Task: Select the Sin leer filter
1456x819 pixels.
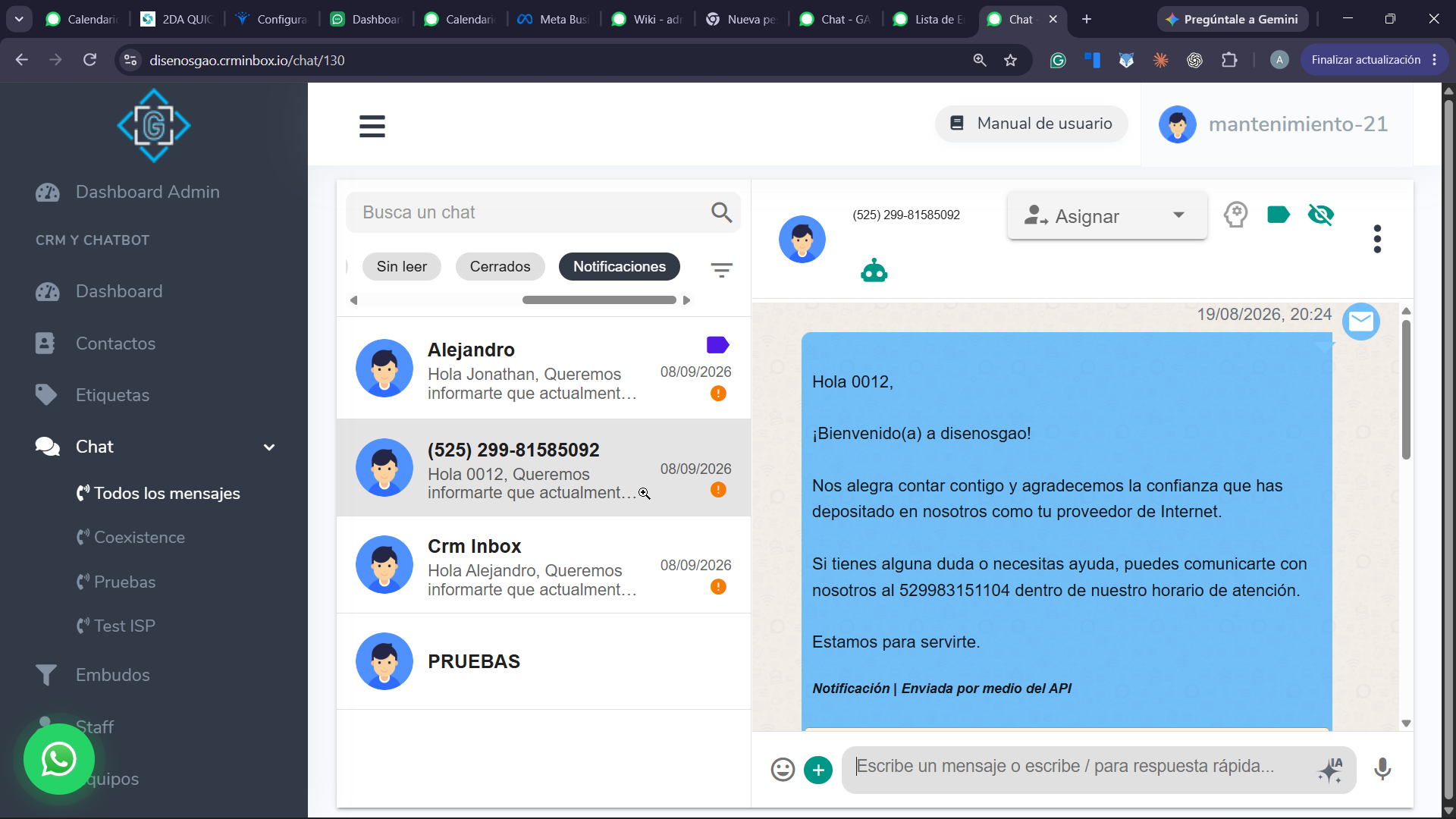Action: pyautogui.click(x=402, y=267)
